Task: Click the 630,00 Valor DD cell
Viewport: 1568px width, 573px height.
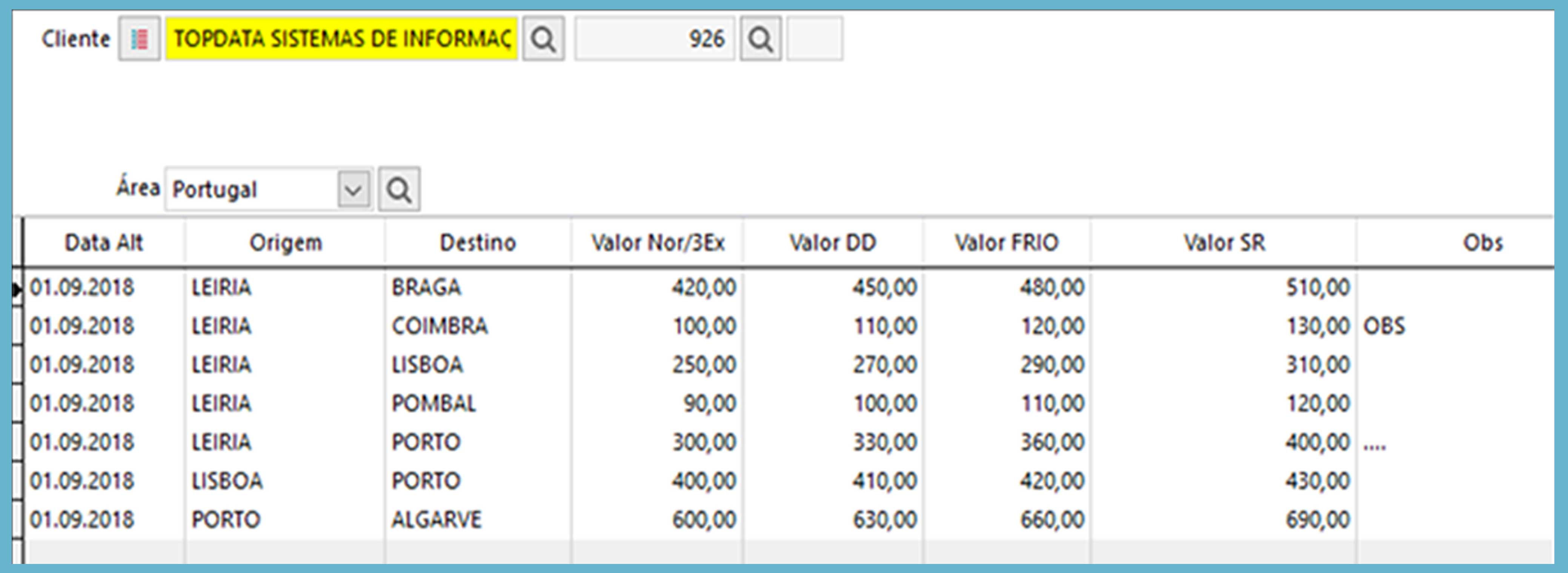Action: (833, 519)
